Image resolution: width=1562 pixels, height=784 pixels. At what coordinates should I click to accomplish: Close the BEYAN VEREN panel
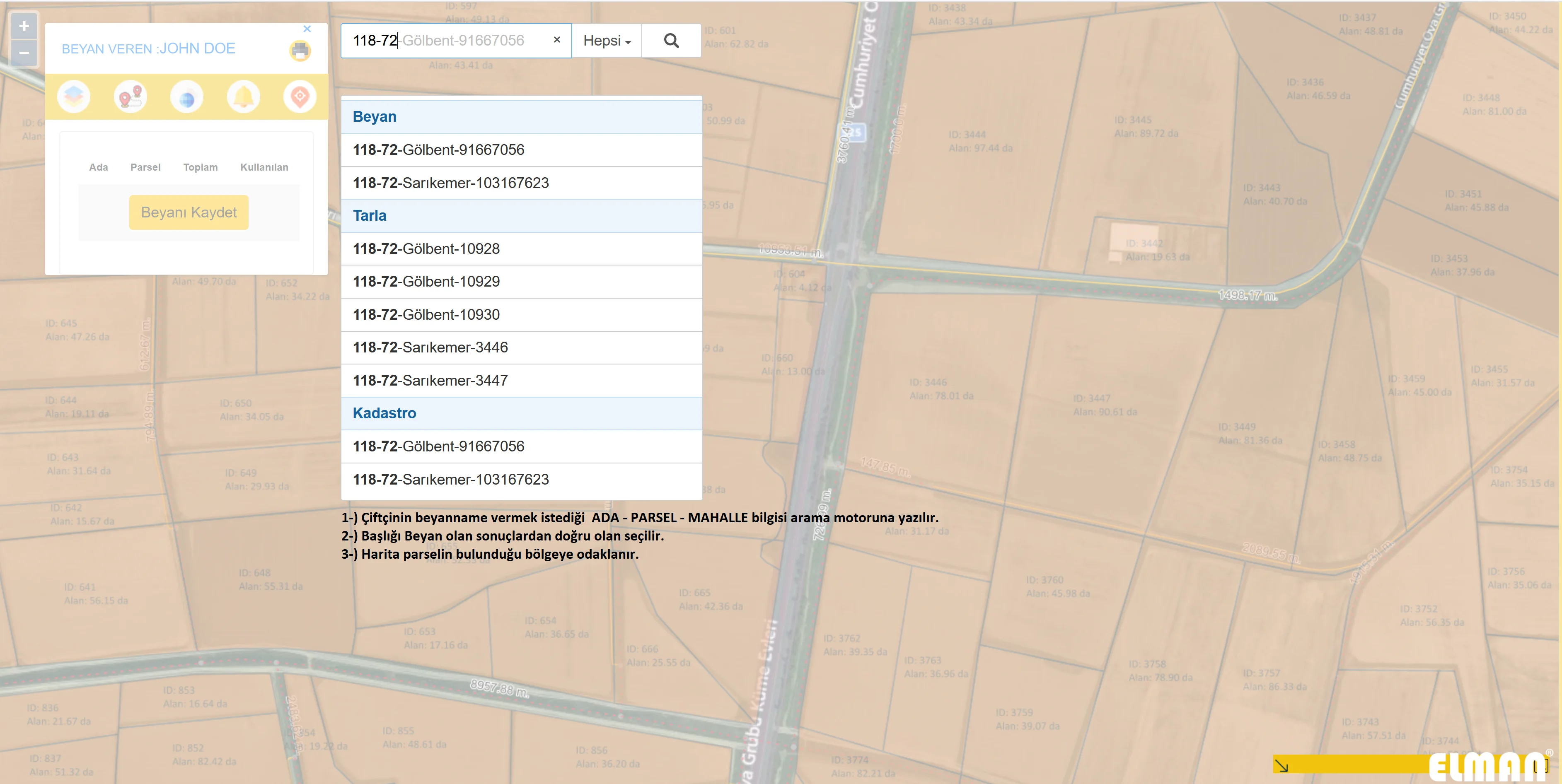point(307,29)
